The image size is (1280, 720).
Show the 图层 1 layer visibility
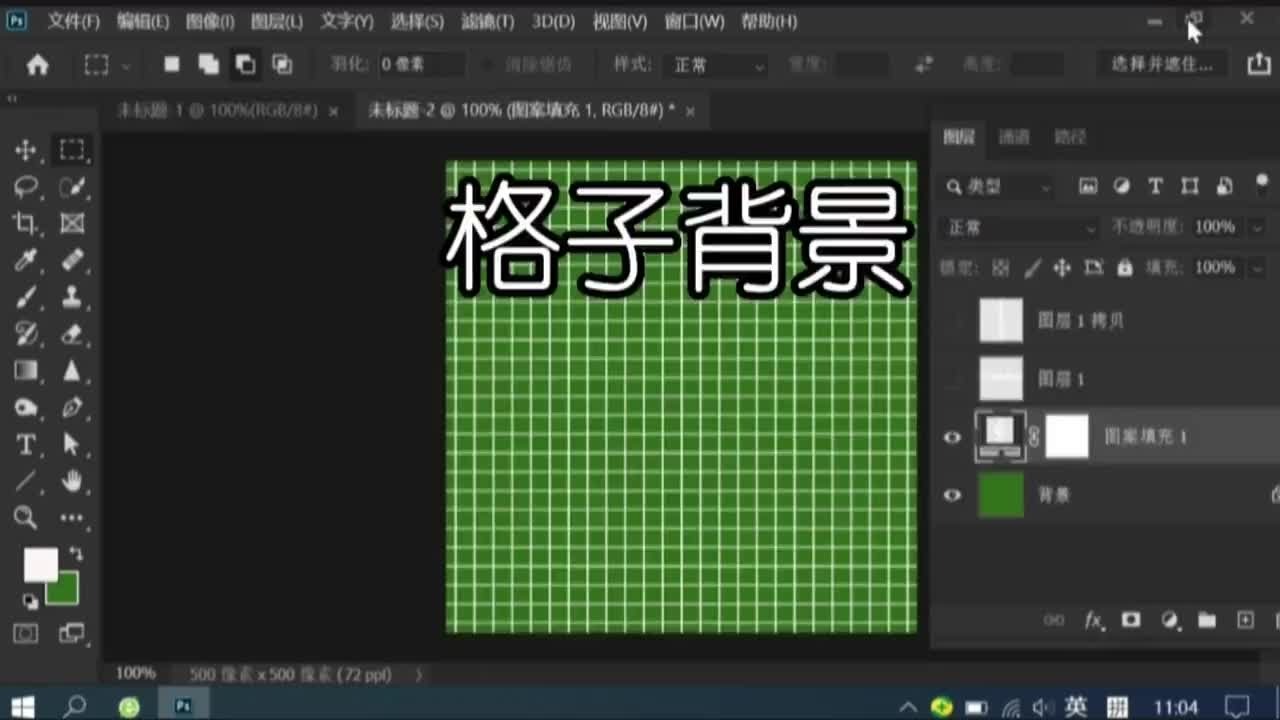tap(952, 379)
